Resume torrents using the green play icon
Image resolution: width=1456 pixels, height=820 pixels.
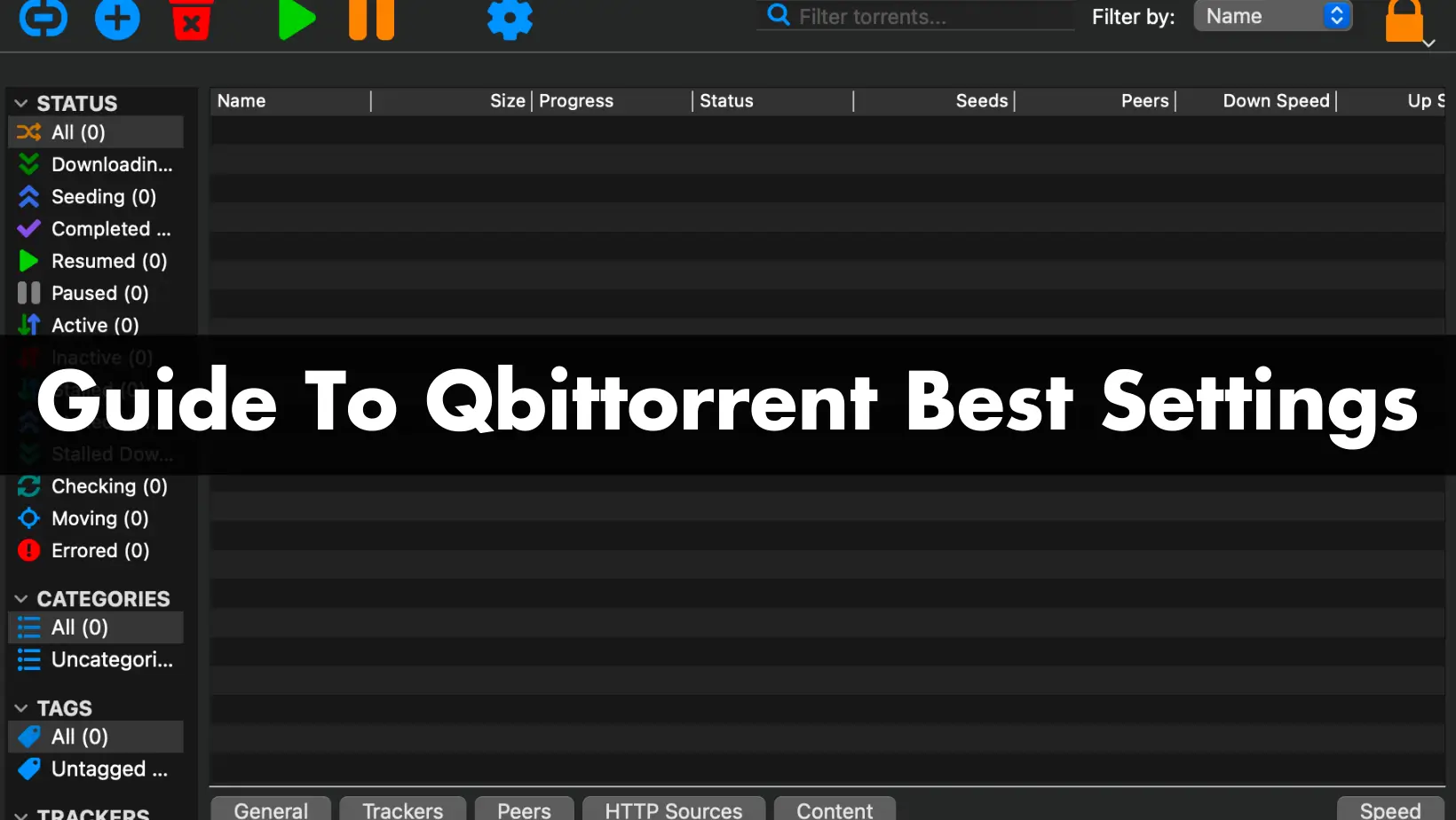(297, 19)
